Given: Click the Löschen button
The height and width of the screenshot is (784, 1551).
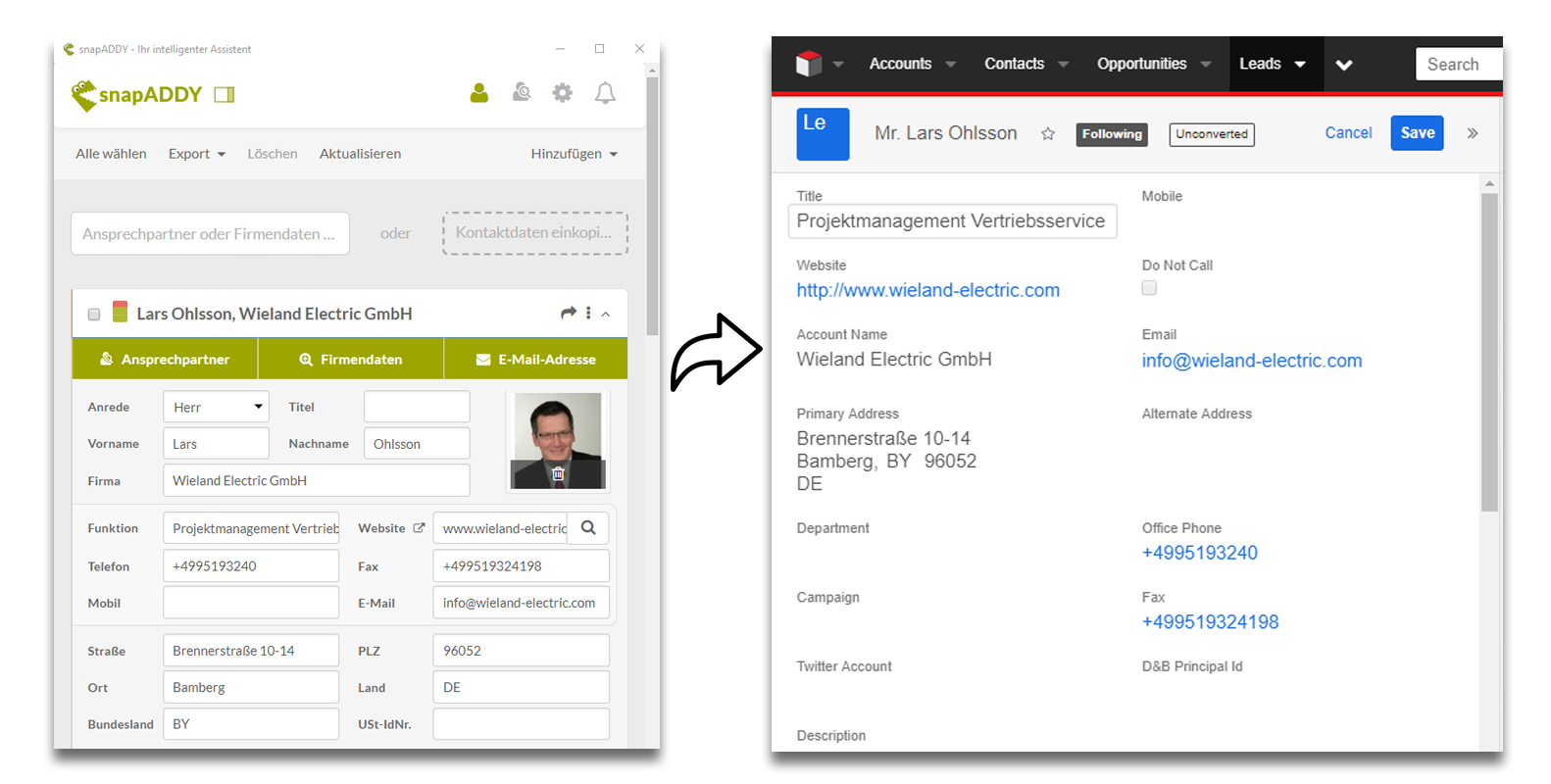Looking at the screenshot, I should coord(273,154).
